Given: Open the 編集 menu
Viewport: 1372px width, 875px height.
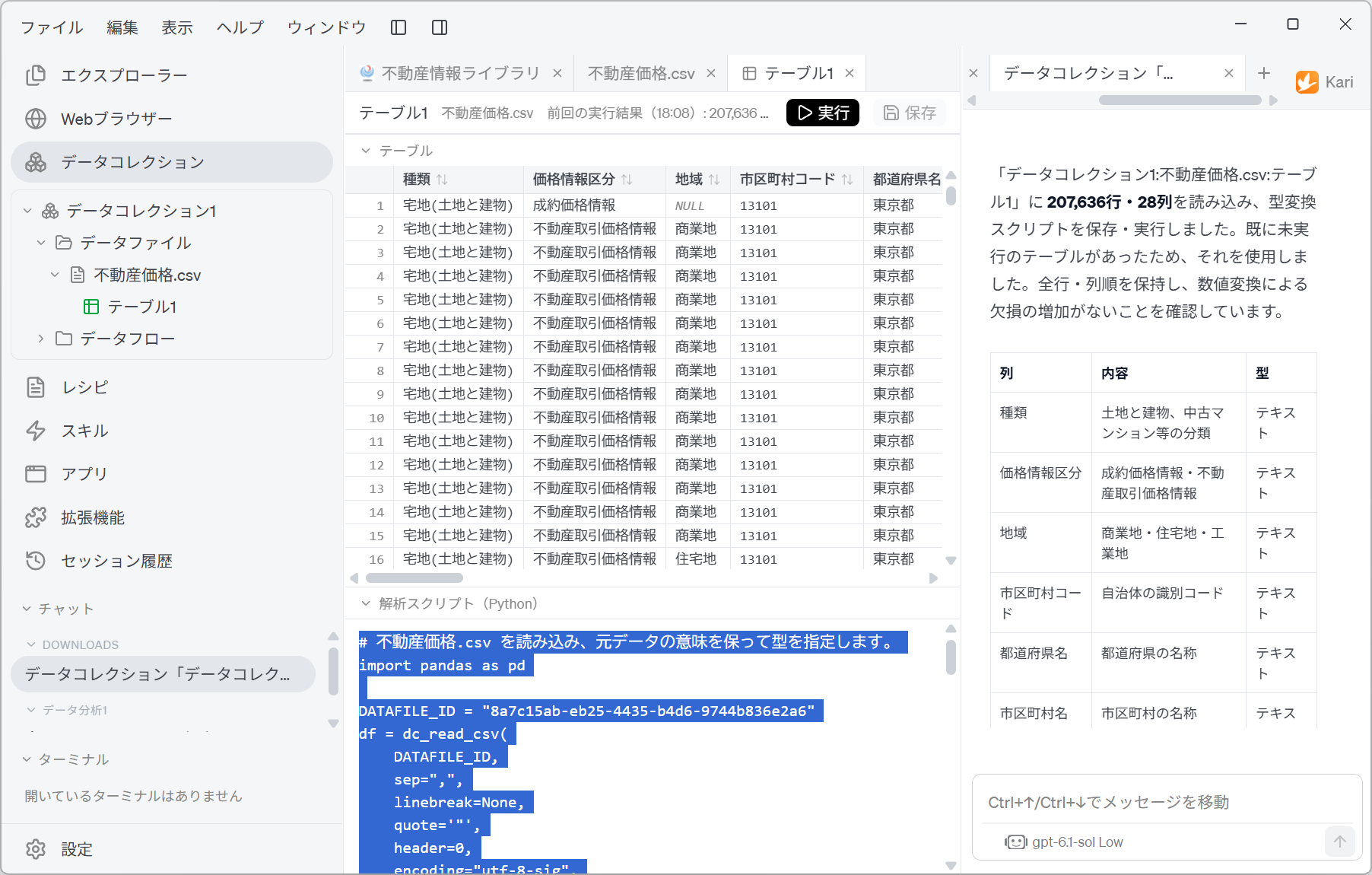Looking at the screenshot, I should (x=122, y=27).
